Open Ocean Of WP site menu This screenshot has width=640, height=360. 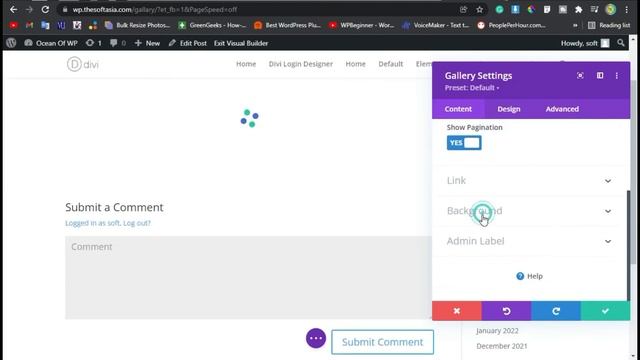coord(51,43)
